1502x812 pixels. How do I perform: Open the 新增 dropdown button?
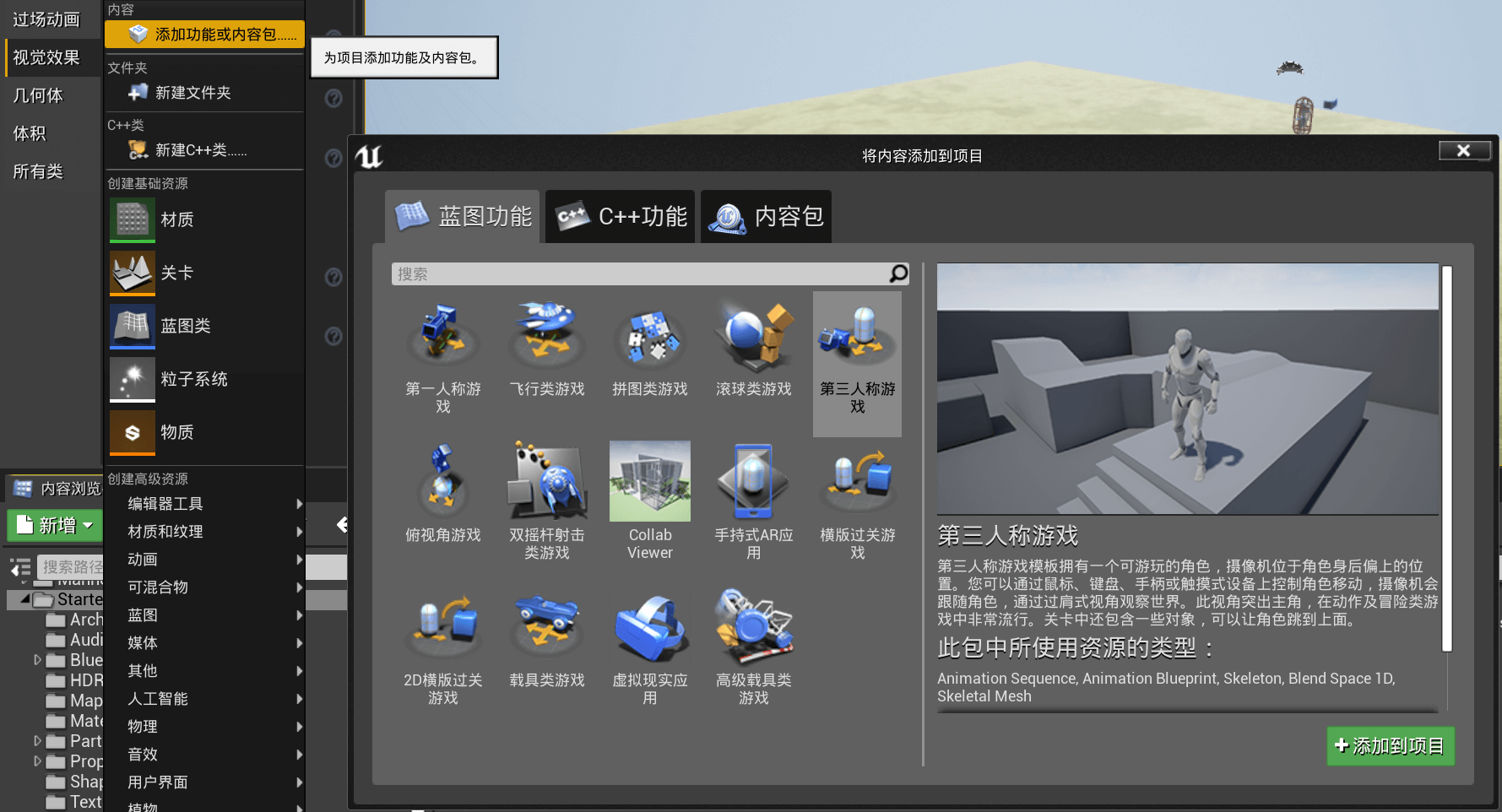coord(55,525)
